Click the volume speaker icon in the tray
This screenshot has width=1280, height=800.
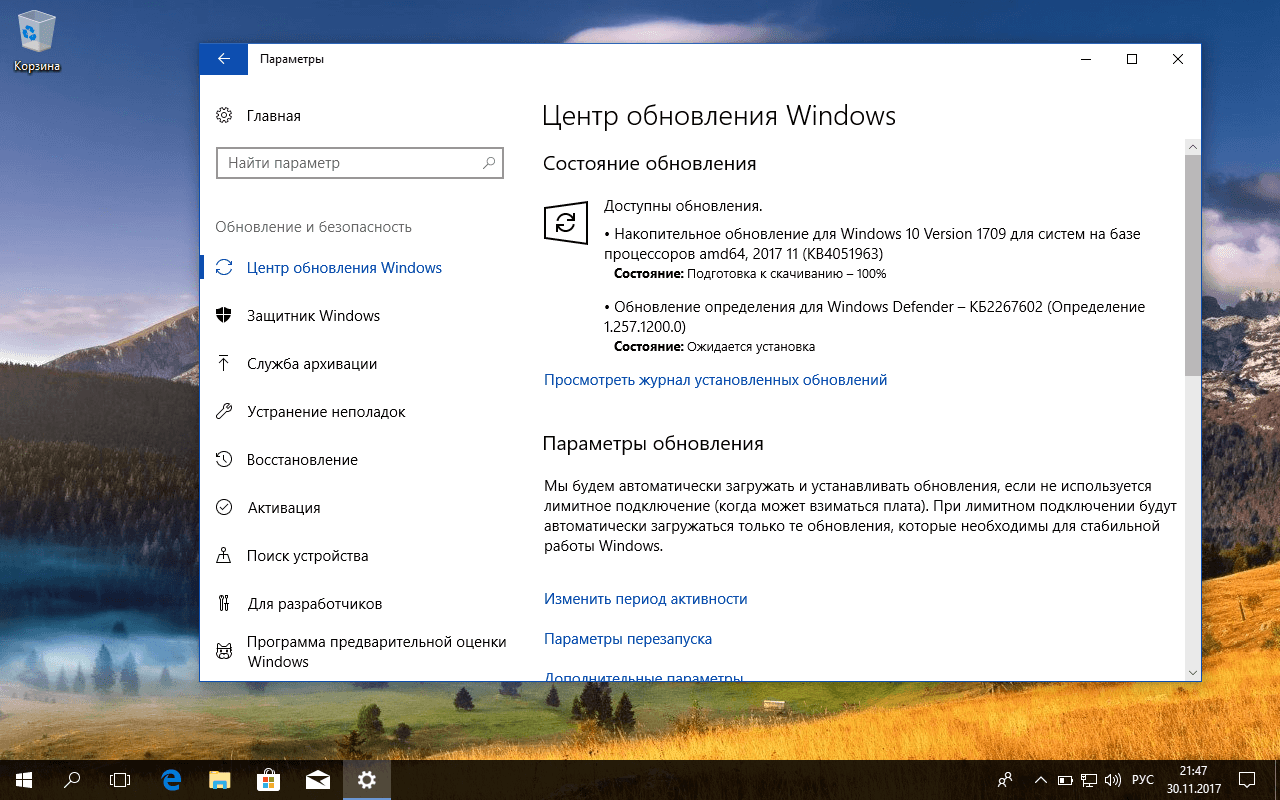coord(1114,779)
